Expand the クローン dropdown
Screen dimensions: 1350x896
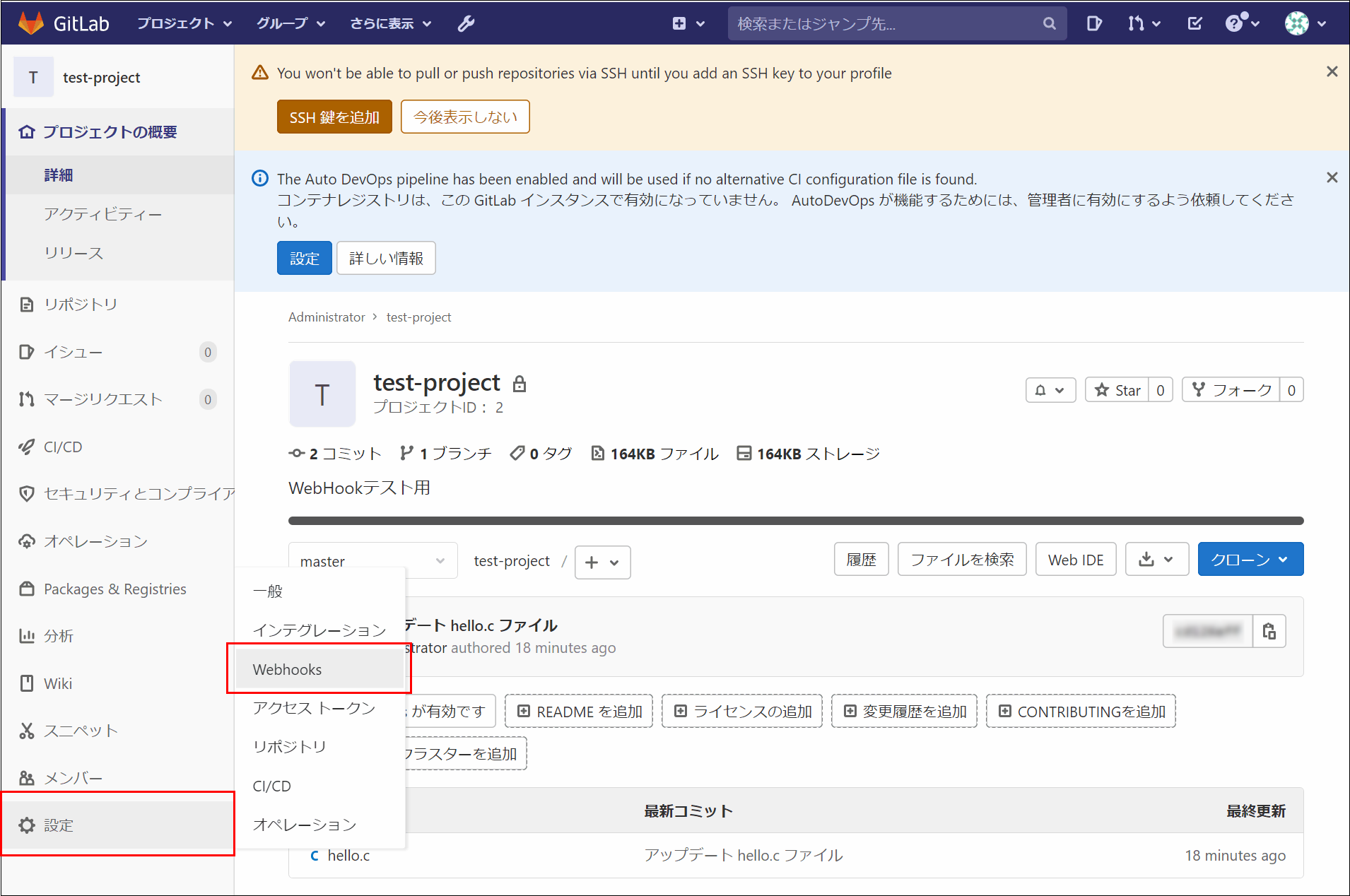pyautogui.click(x=1250, y=560)
